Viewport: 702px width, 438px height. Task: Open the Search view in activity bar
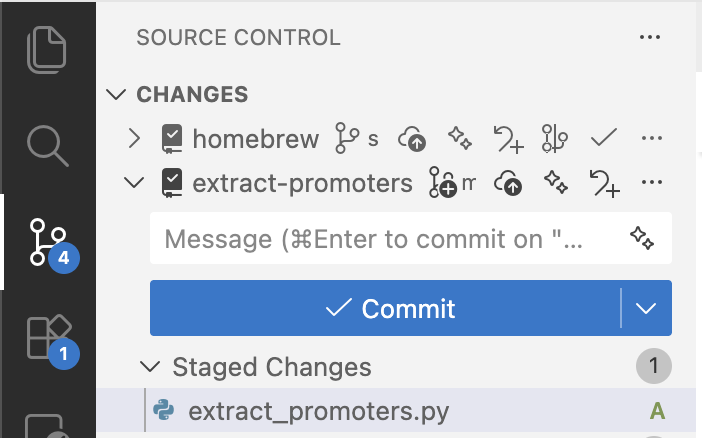[x=47, y=146]
